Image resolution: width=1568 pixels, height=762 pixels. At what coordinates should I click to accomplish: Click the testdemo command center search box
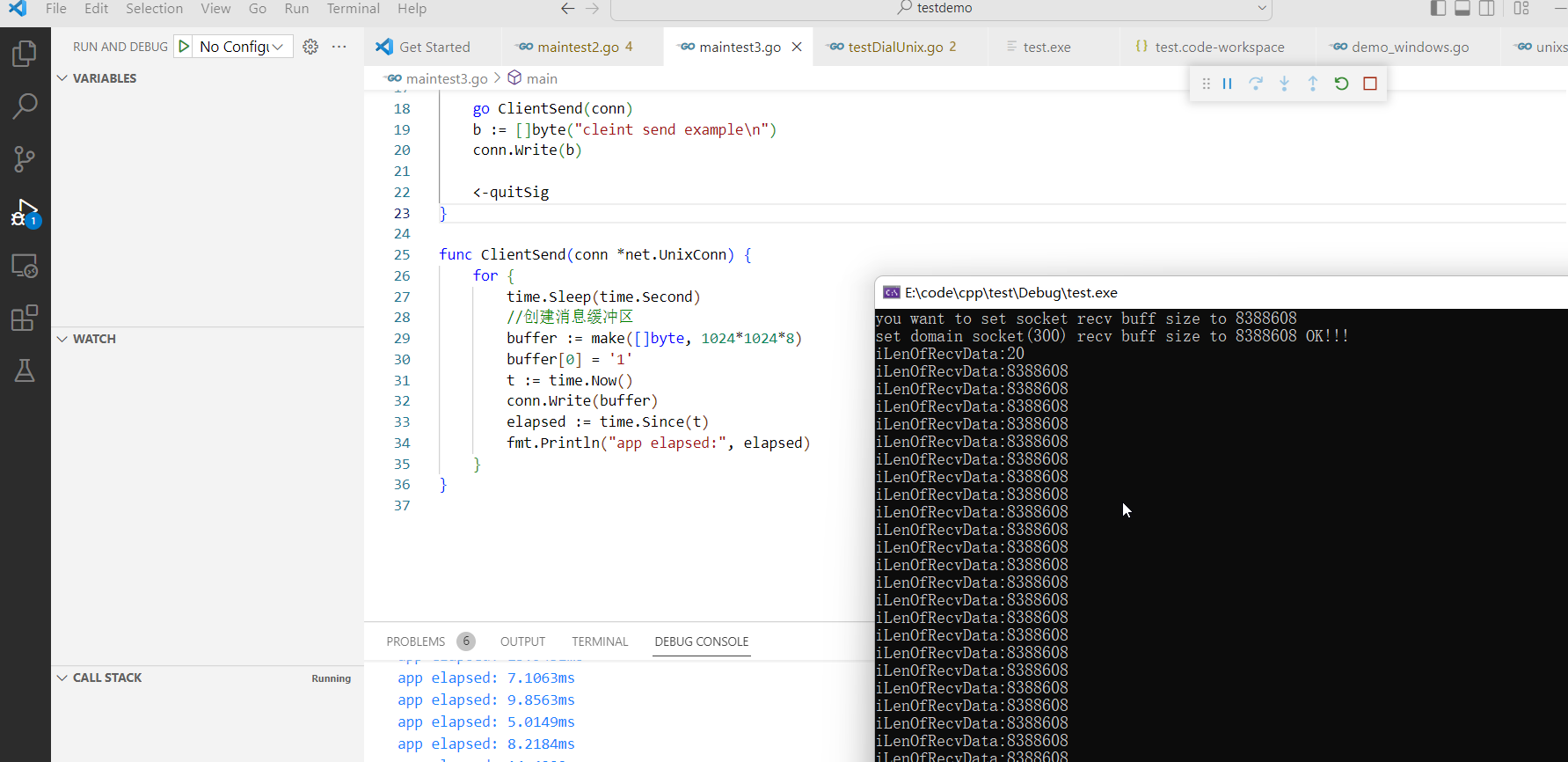coord(941,9)
